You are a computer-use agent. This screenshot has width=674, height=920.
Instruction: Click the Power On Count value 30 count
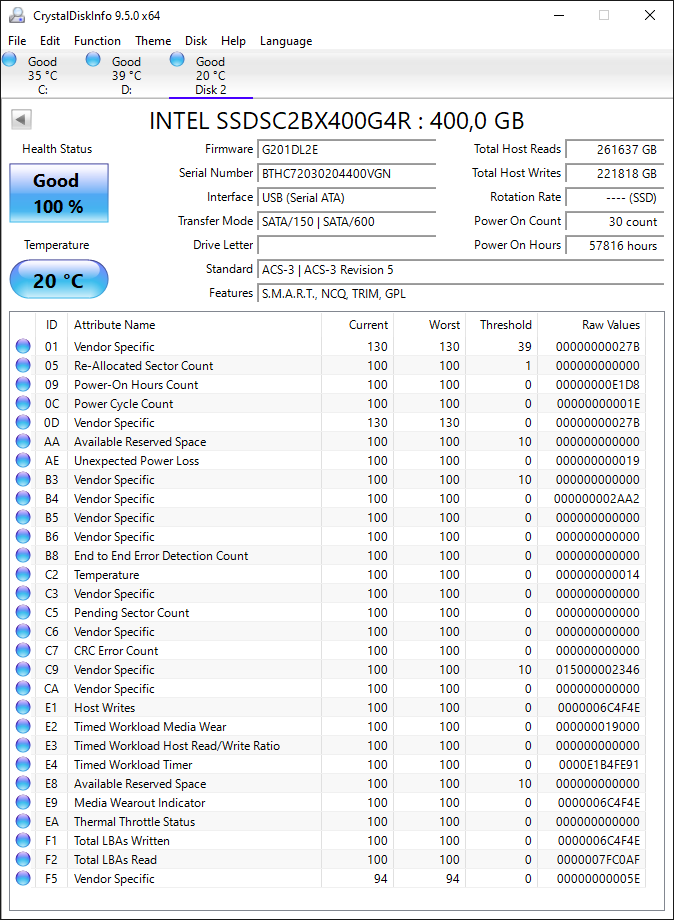pyautogui.click(x=615, y=222)
